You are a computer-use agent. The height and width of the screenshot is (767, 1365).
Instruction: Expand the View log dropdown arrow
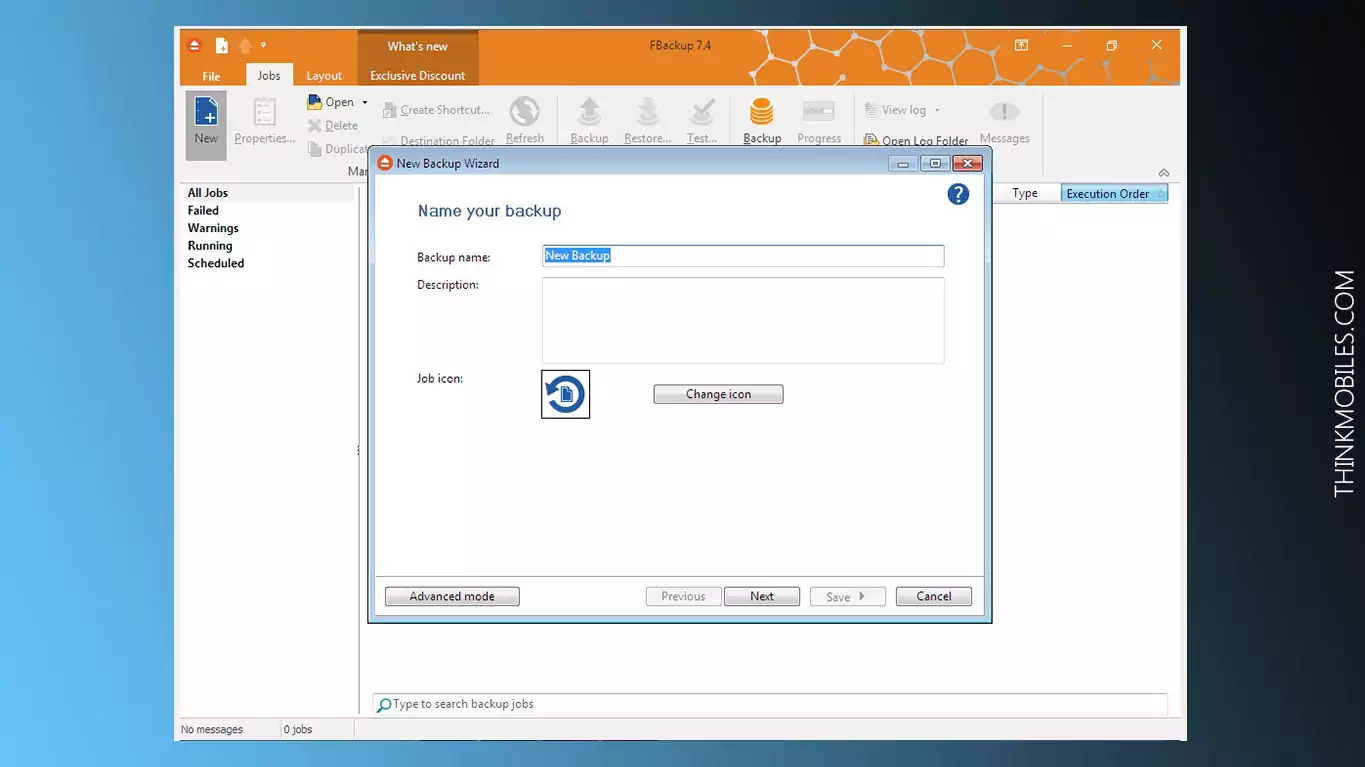[x=937, y=110]
